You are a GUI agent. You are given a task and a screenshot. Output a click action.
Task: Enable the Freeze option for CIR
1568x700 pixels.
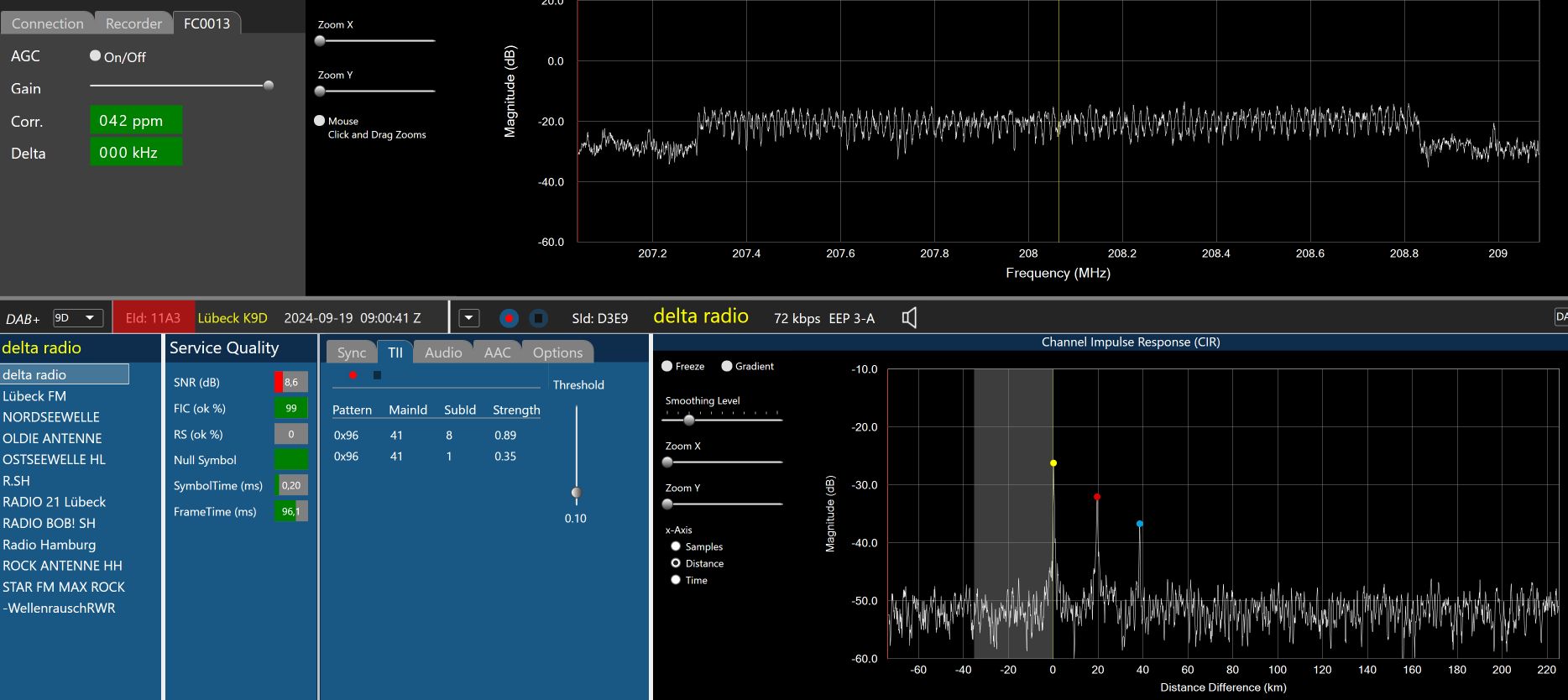(667, 366)
